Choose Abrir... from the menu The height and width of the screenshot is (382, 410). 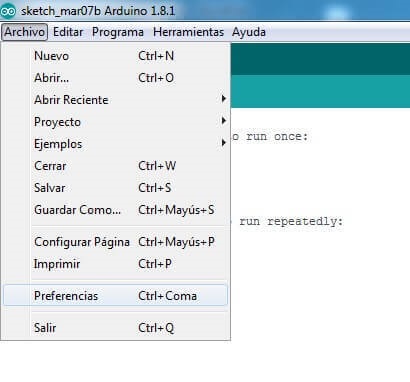click(115, 78)
